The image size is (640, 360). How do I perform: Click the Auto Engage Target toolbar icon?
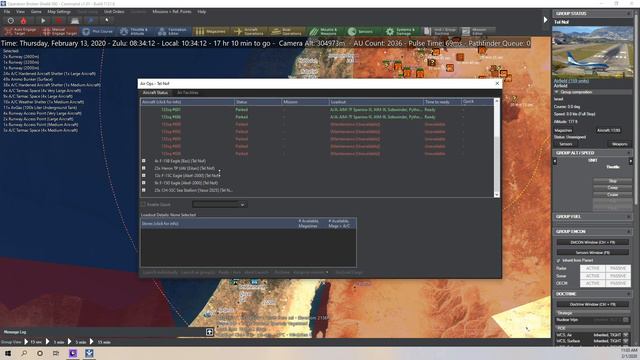click(x=20, y=31)
